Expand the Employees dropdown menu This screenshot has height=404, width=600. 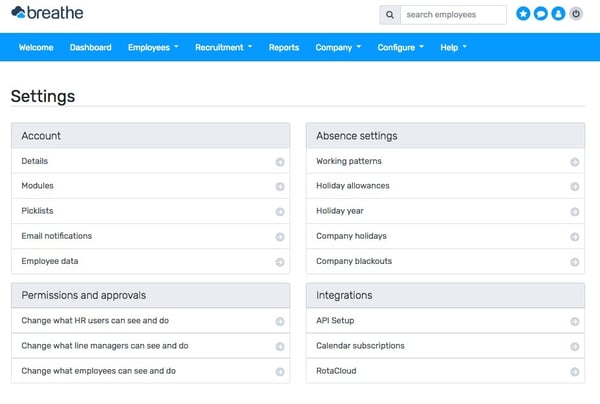pyautogui.click(x=153, y=47)
